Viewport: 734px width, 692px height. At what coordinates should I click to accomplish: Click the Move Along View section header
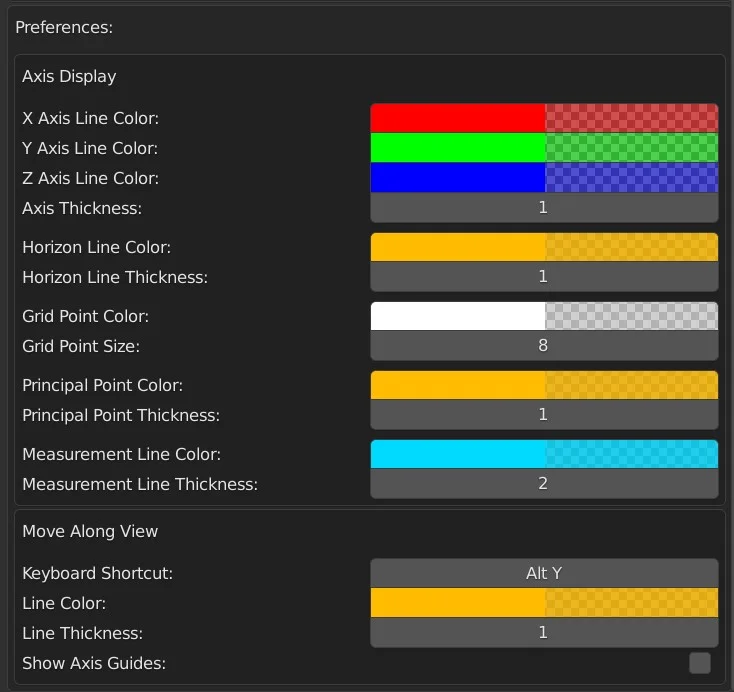coord(90,531)
